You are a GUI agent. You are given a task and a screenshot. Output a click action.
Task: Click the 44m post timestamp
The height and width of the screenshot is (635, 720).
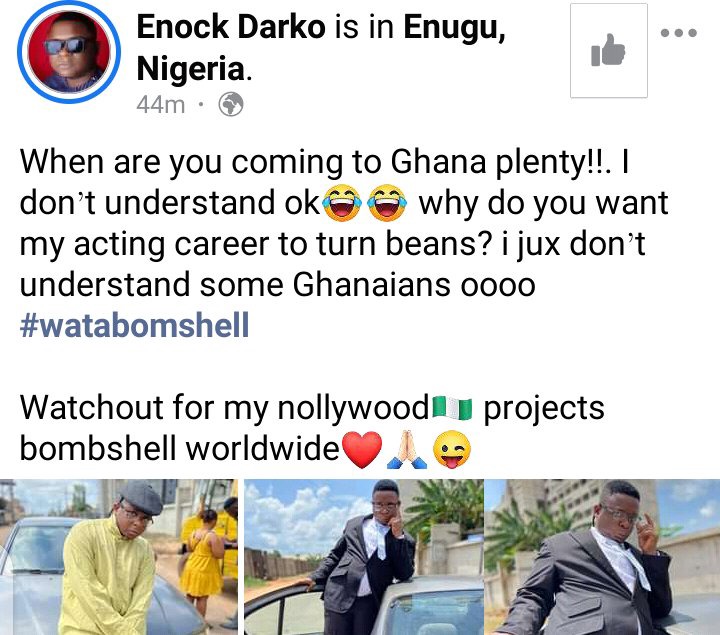coord(160,105)
